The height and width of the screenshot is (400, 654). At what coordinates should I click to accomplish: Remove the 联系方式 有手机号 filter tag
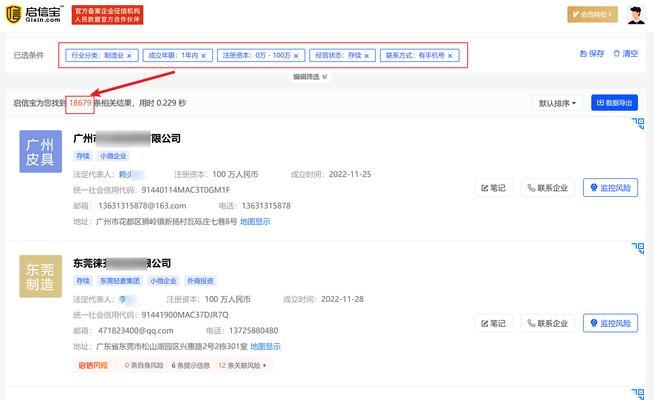tap(450, 55)
